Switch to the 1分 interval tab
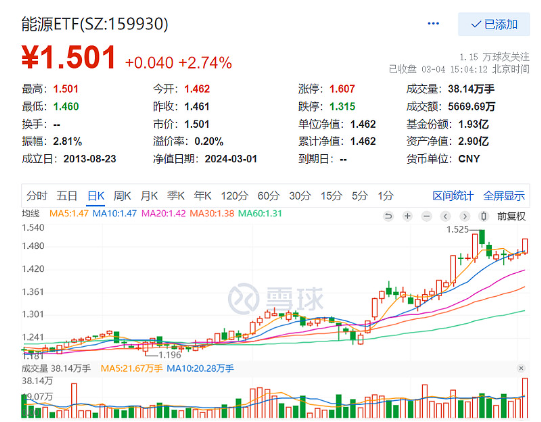The width and height of the screenshot is (541, 422). coord(385,196)
